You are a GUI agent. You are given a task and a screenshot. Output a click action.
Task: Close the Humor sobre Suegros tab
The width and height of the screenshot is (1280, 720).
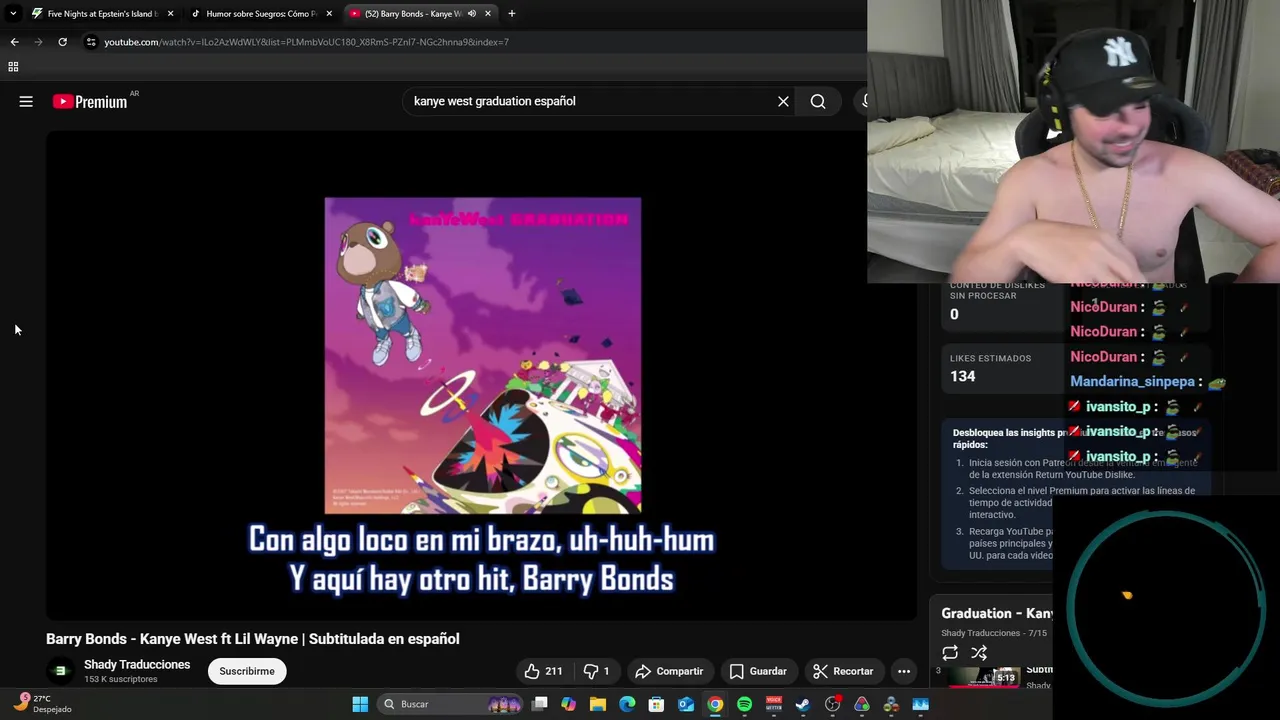(329, 14)
